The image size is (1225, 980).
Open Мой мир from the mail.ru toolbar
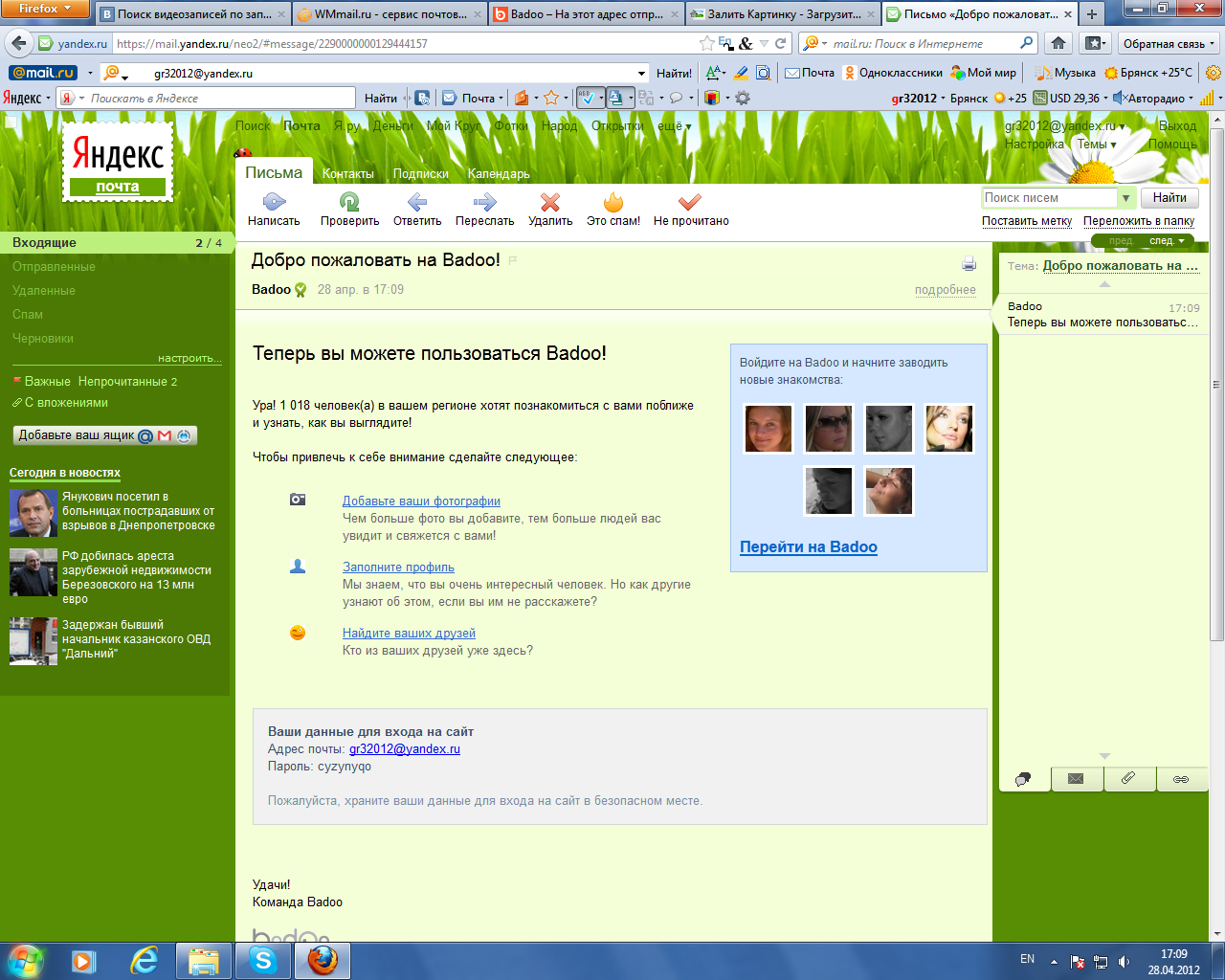pos(984,73)
